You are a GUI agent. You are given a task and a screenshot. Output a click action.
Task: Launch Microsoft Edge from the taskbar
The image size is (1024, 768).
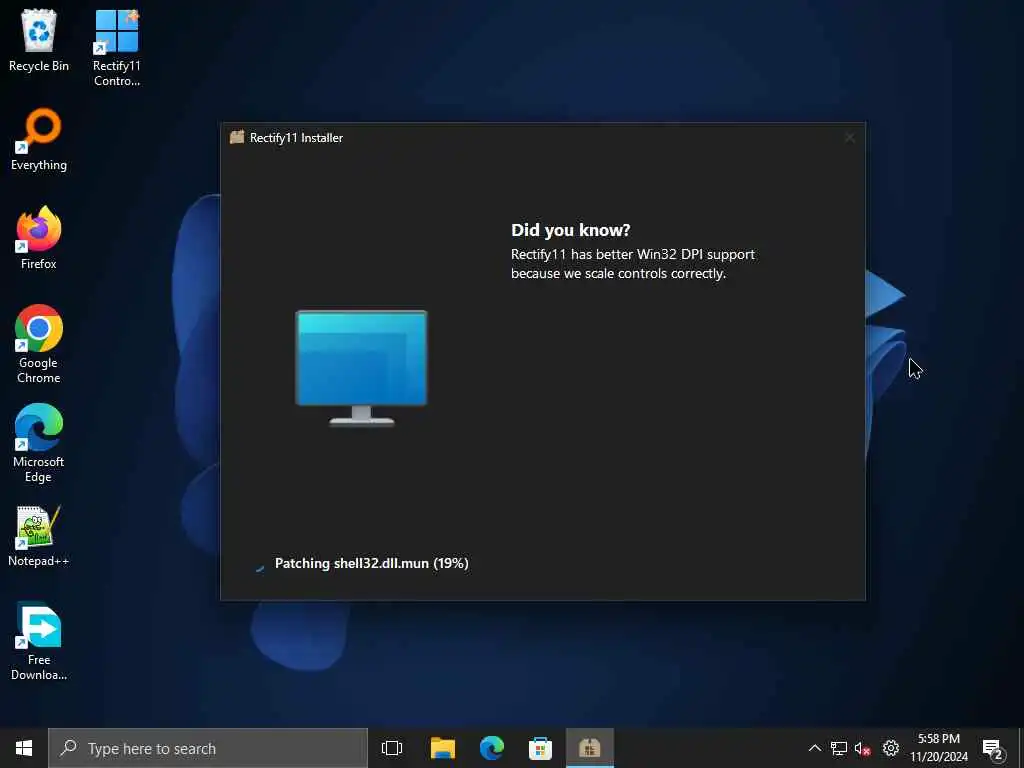[491, 748]
